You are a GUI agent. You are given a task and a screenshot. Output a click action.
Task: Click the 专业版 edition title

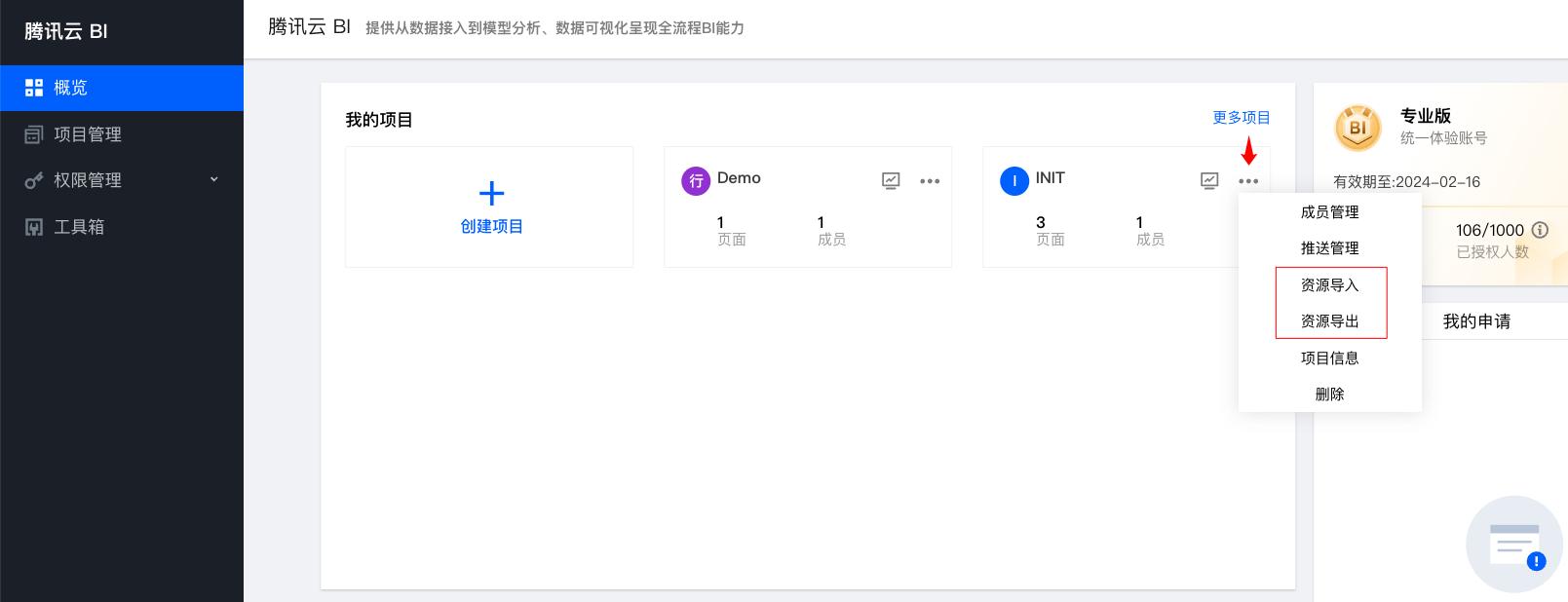[x=1426, y=116]
